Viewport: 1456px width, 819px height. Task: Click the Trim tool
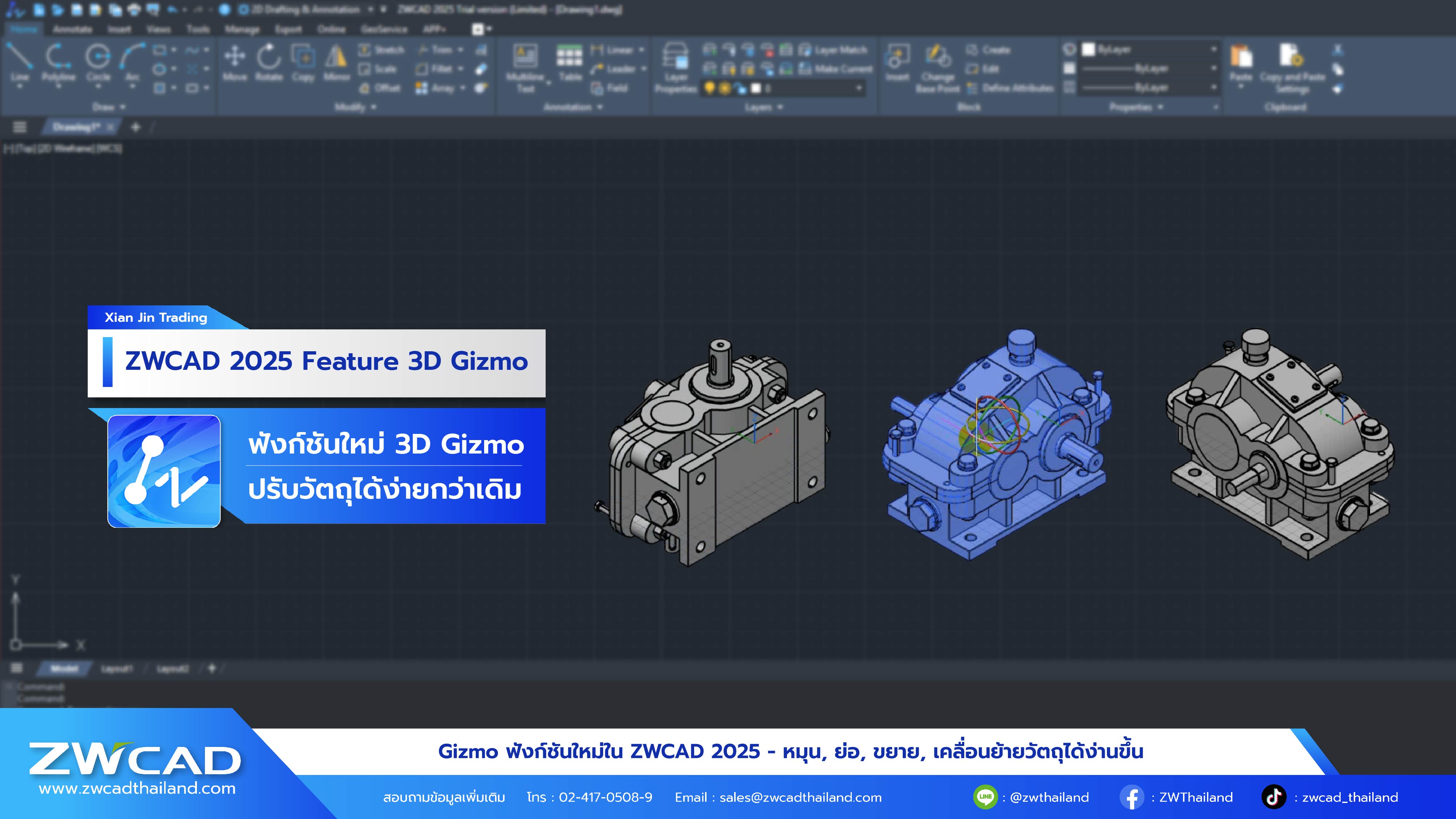435,50
